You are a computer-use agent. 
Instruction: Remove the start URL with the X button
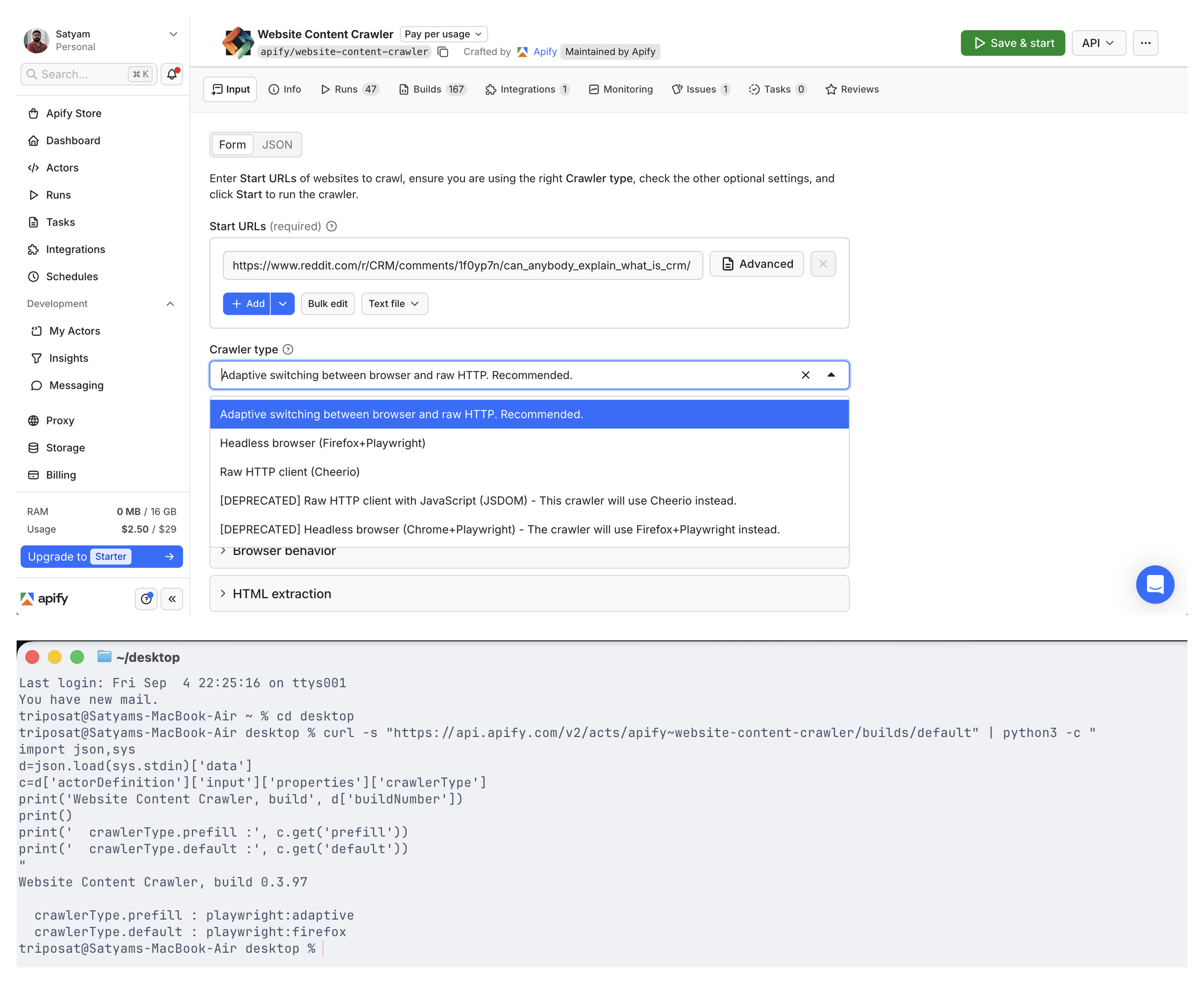[x=823, y=264]
